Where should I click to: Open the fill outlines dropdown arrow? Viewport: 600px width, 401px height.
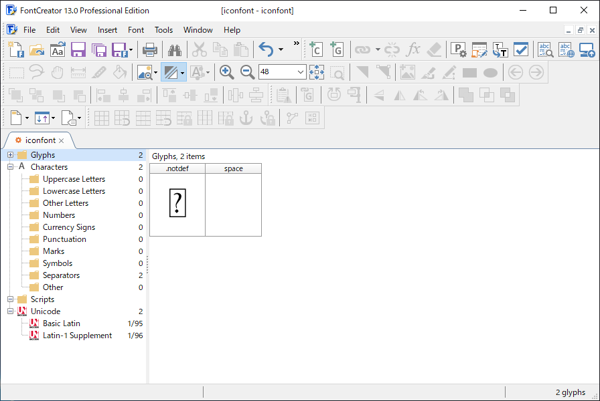click(x=183, y=72)
